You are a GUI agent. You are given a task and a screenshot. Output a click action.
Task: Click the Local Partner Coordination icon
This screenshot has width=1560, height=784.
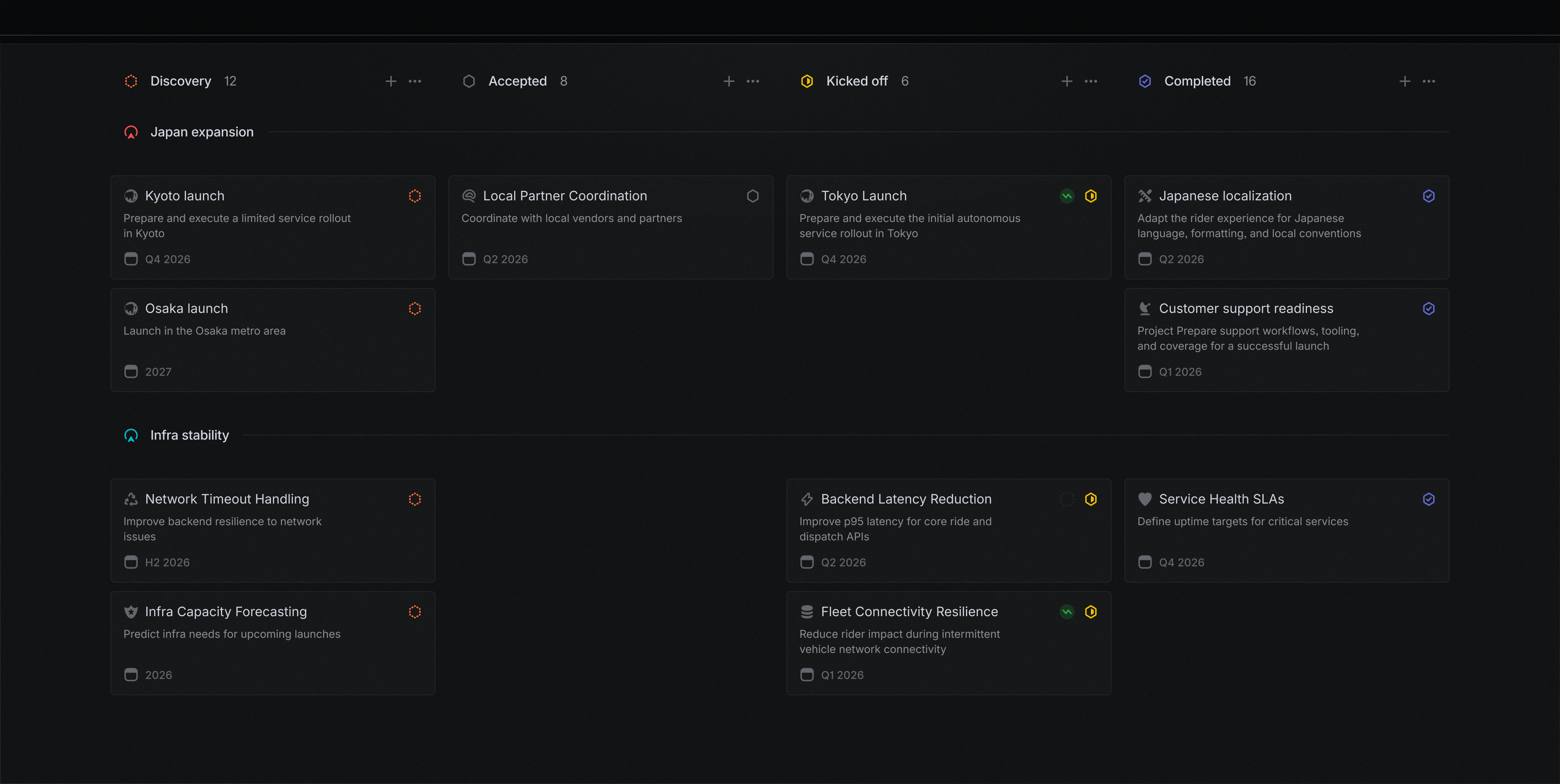tap(469, 196)
